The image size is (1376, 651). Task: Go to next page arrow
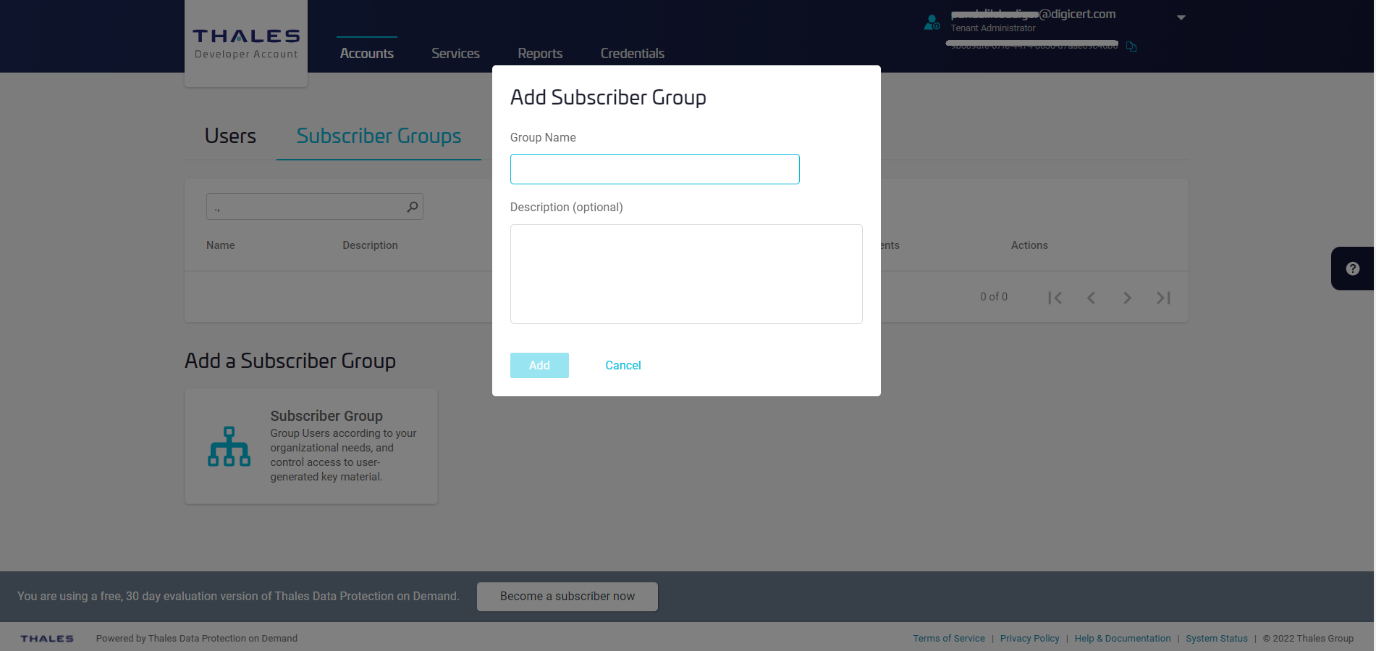tap(1127, 297)
